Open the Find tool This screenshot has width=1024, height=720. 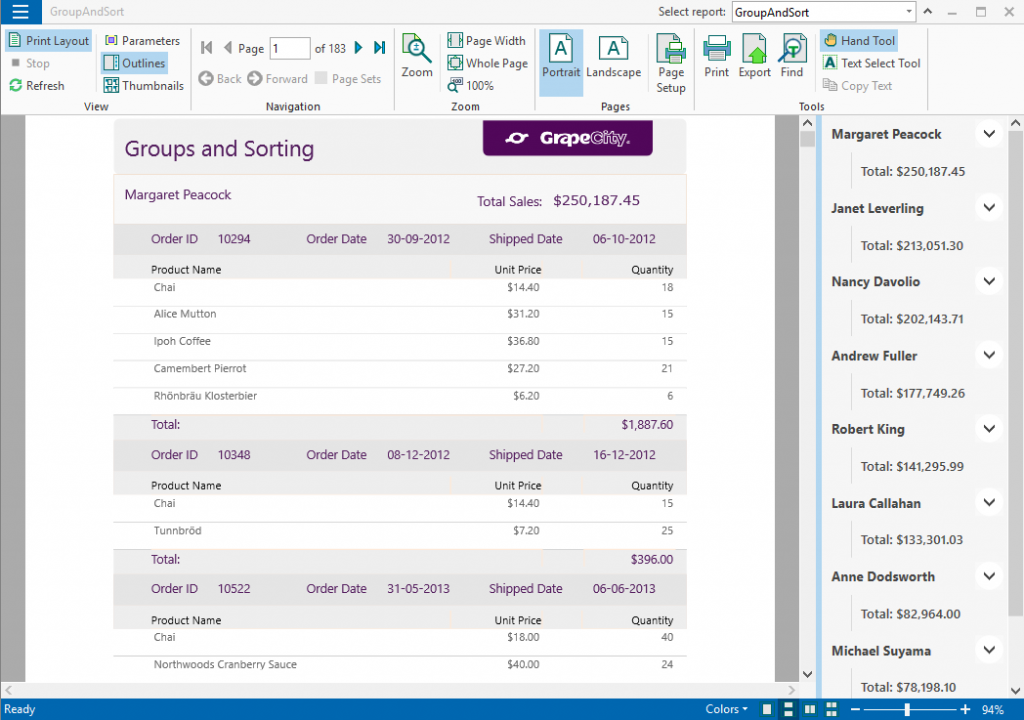(792, 56)
